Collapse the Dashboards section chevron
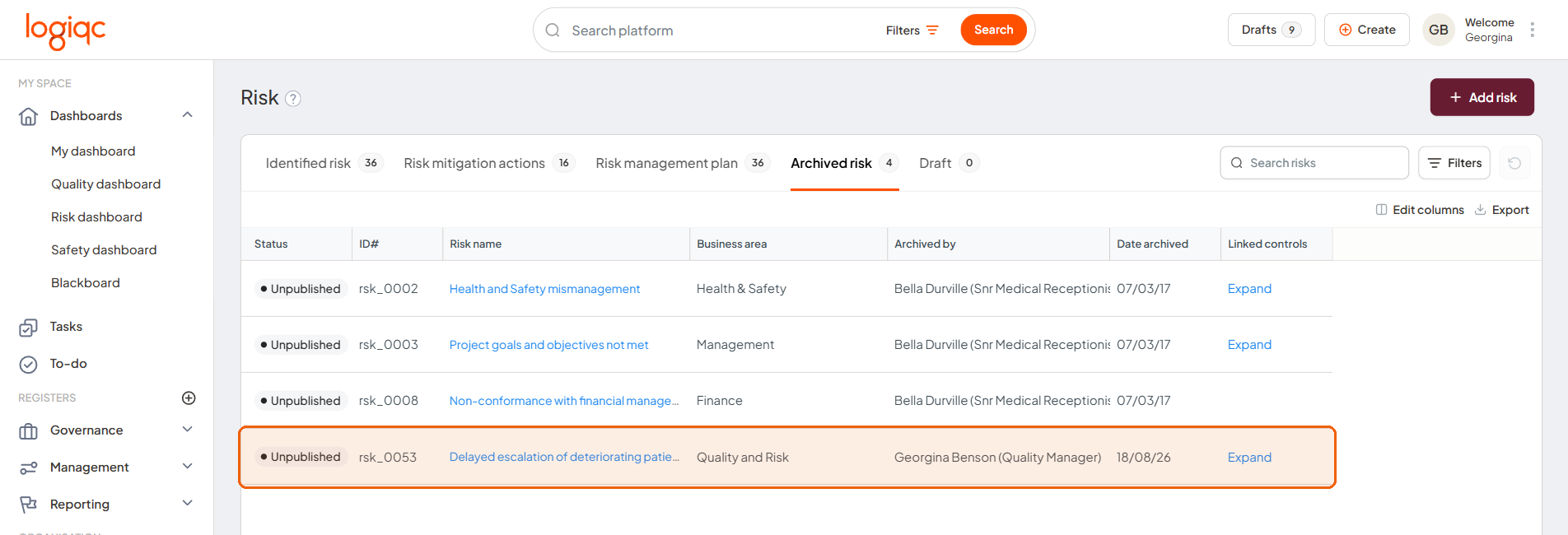 [188, 115]
